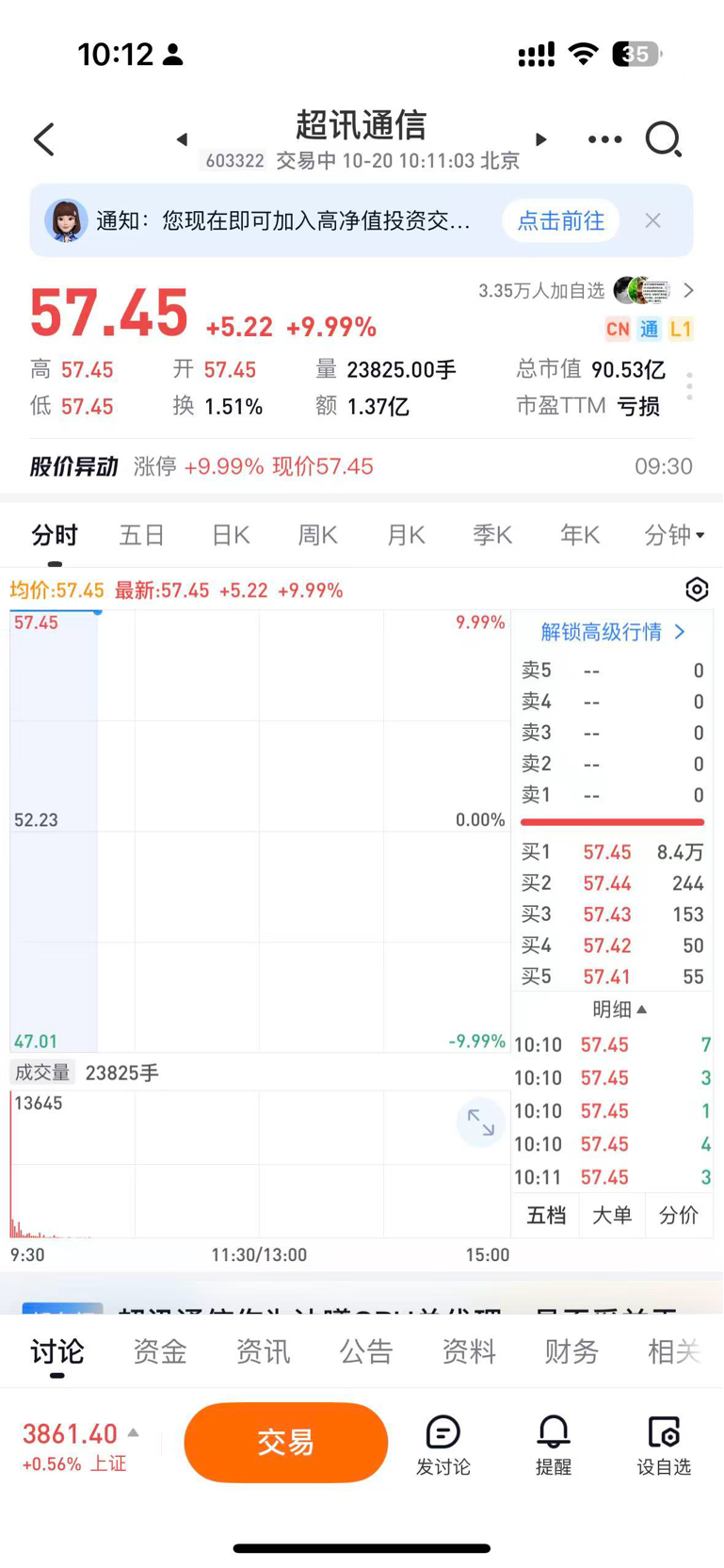This screenshot has height=1568, width=724.
Task: Switch to previous stock with left triangle
Action: (182, 139)
